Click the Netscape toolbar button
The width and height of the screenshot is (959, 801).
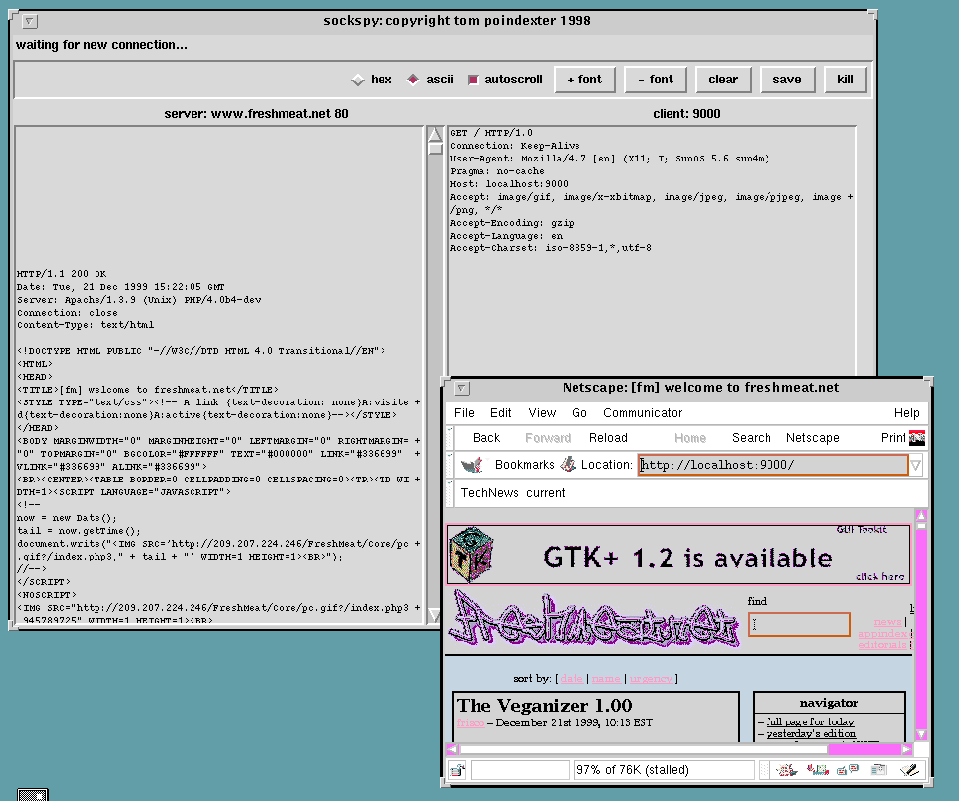[812, 438]
